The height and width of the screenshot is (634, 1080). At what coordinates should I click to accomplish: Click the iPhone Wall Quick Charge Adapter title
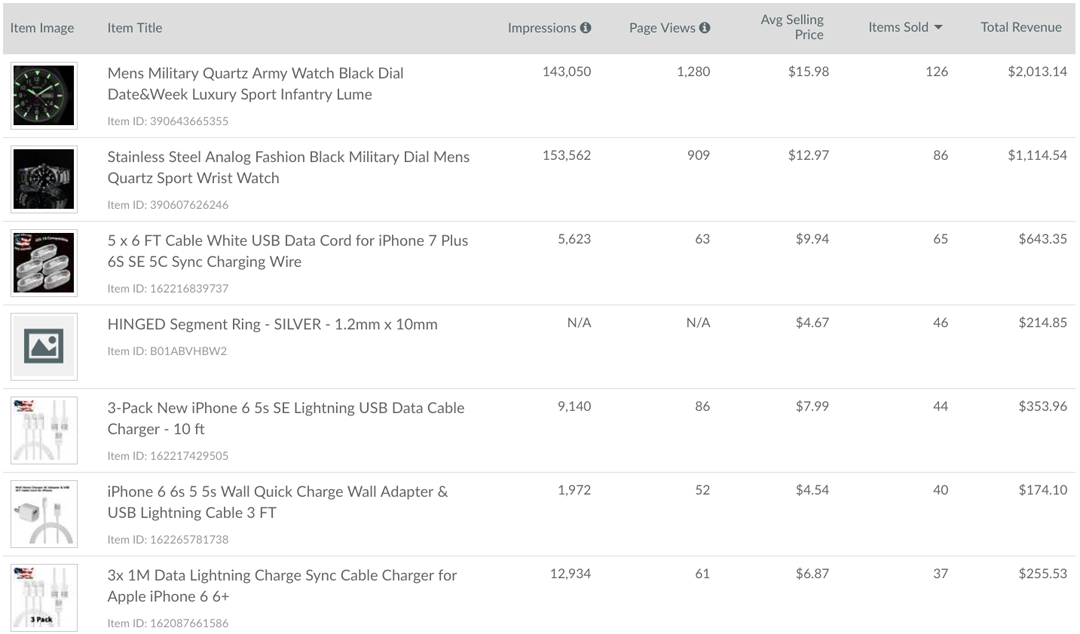(278, 502)
